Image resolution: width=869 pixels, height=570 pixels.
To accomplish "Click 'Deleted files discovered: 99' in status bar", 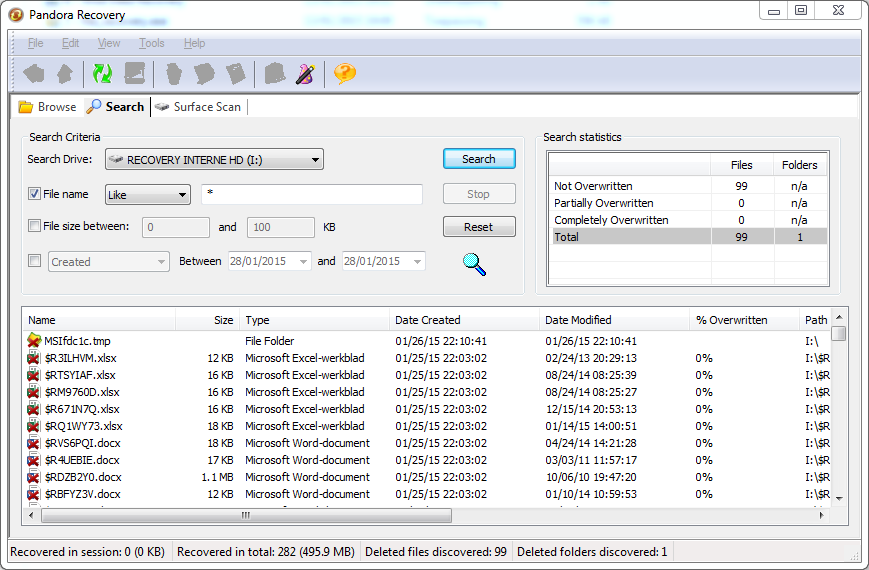I will coord(436,552).
